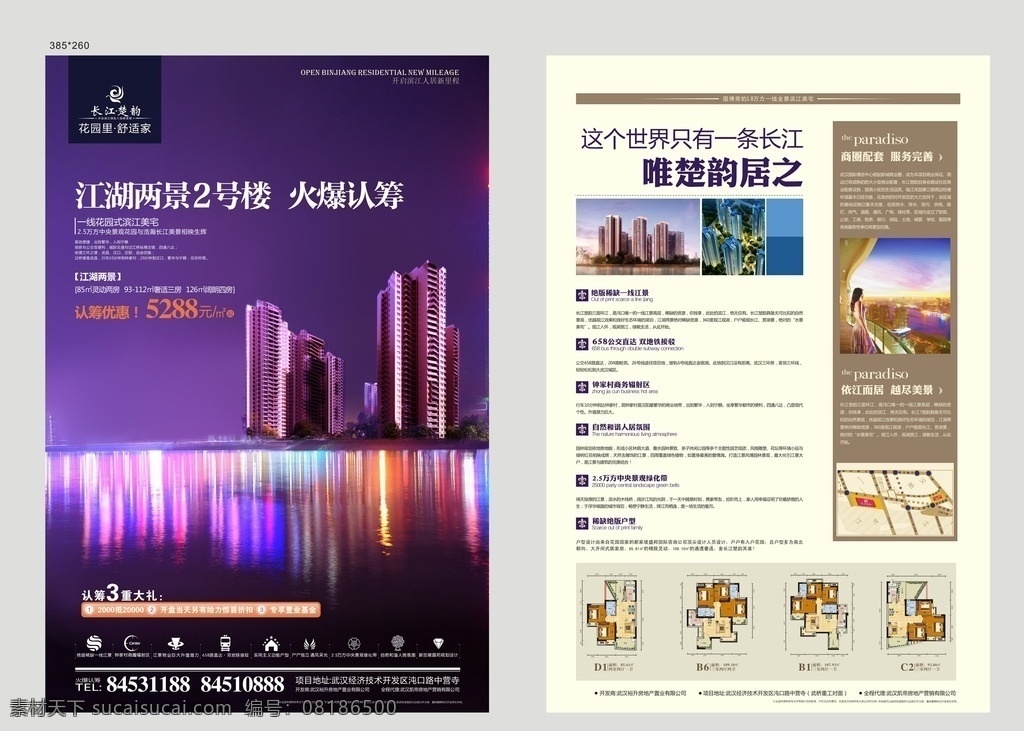Click the light blue square beside the aerial photo
The width and height of the screenshot is (1024, 731).
pos(784,218)
